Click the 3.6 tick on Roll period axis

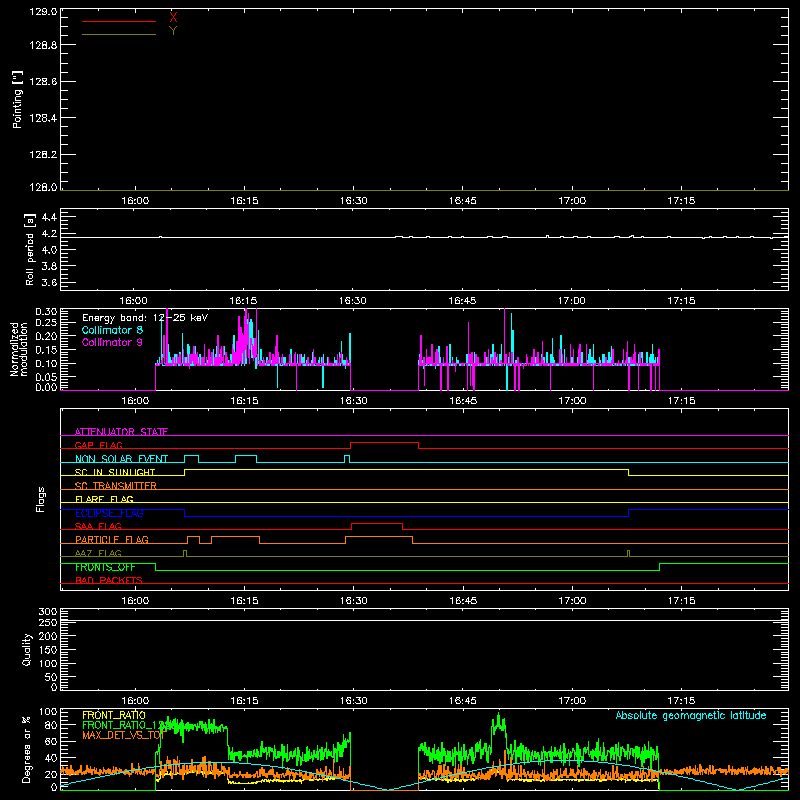click(x=49, y=283)
